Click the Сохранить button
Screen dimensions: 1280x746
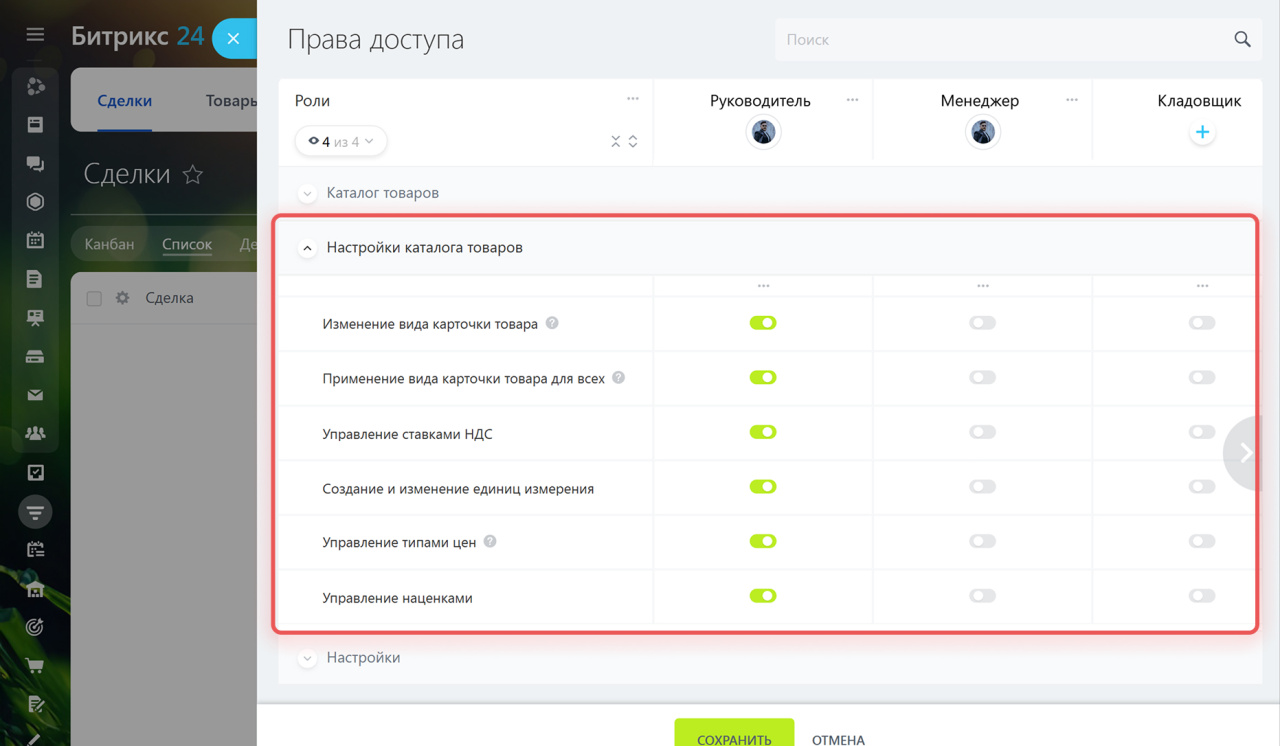[x=734, y=734]
